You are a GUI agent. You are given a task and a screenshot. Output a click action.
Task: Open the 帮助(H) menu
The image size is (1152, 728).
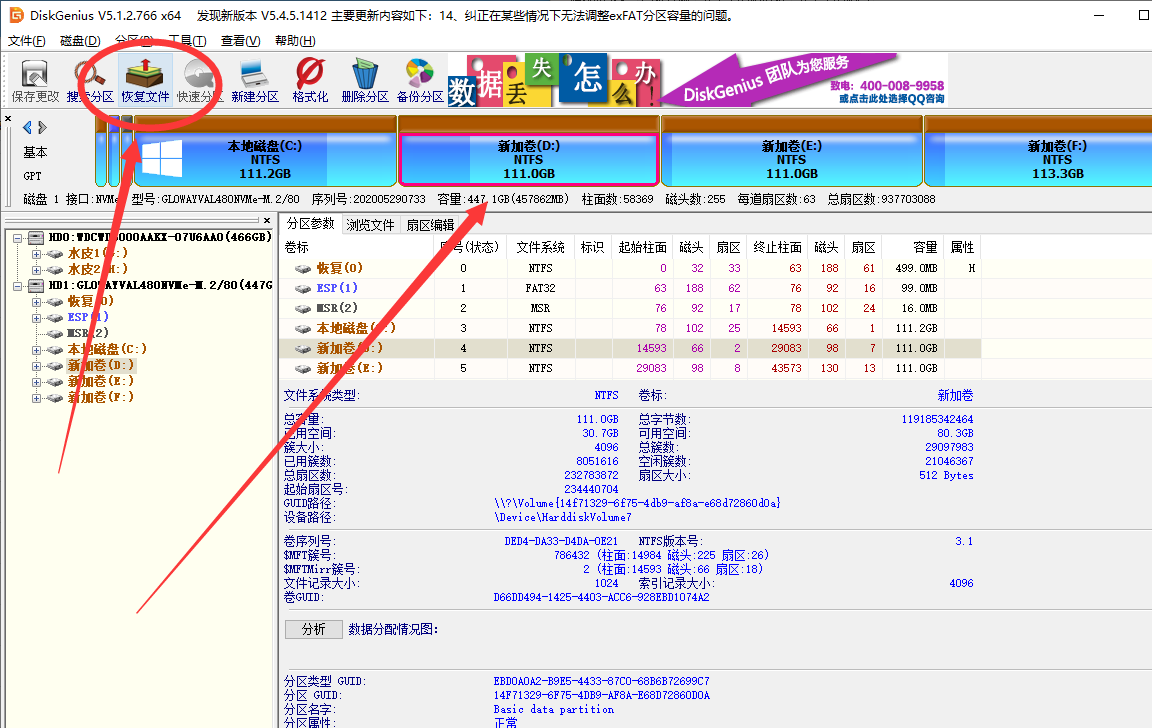pyautogui.click(x=295, y=40)
